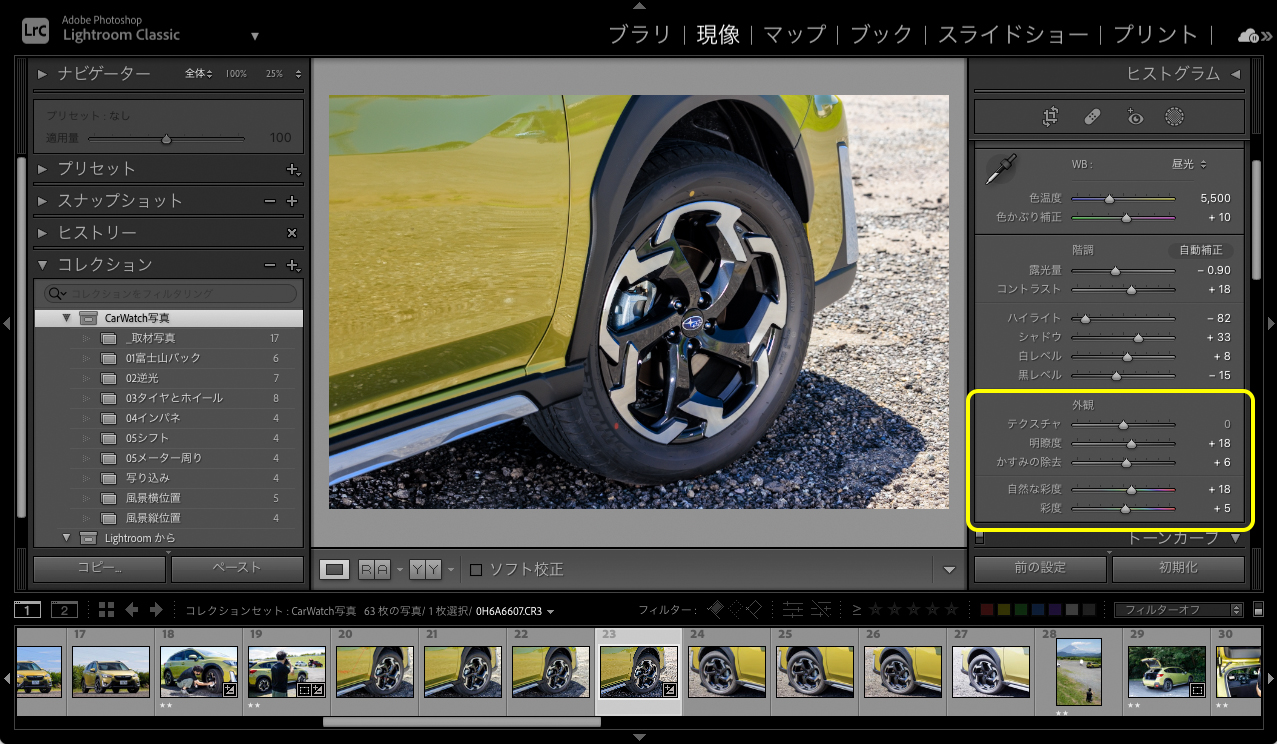Toggle the rejected photos flag filter
The height and width of the screenshot is (744, 1277).
pos(753,609)
